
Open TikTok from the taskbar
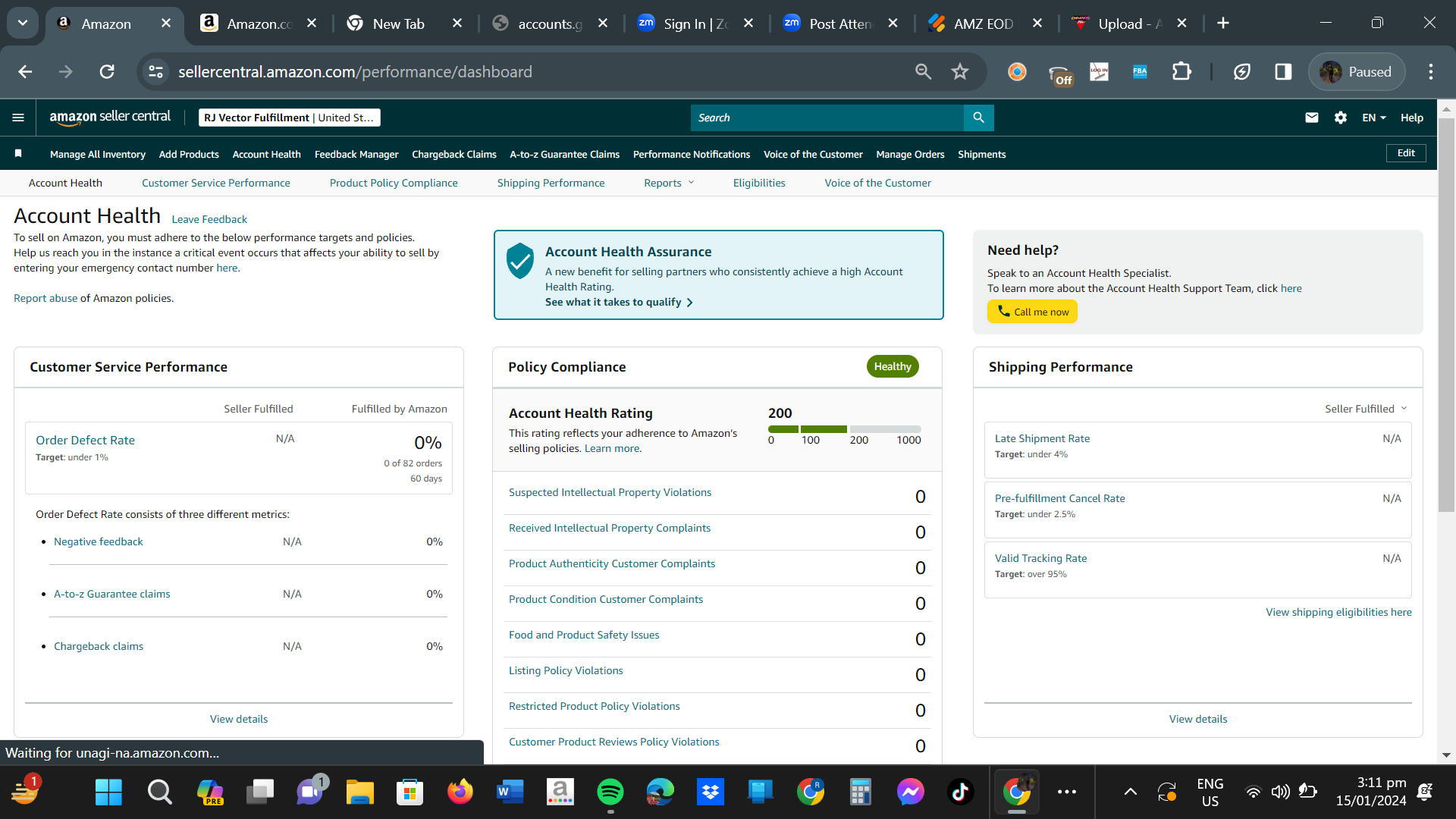pos(960,792)
